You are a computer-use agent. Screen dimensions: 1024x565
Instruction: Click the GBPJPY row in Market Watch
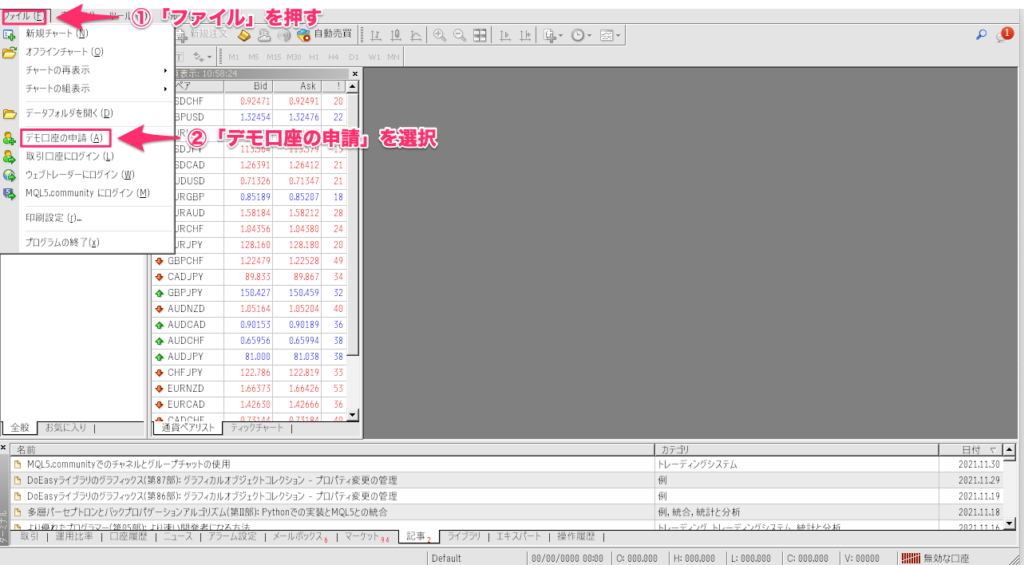tap(188, 293)
